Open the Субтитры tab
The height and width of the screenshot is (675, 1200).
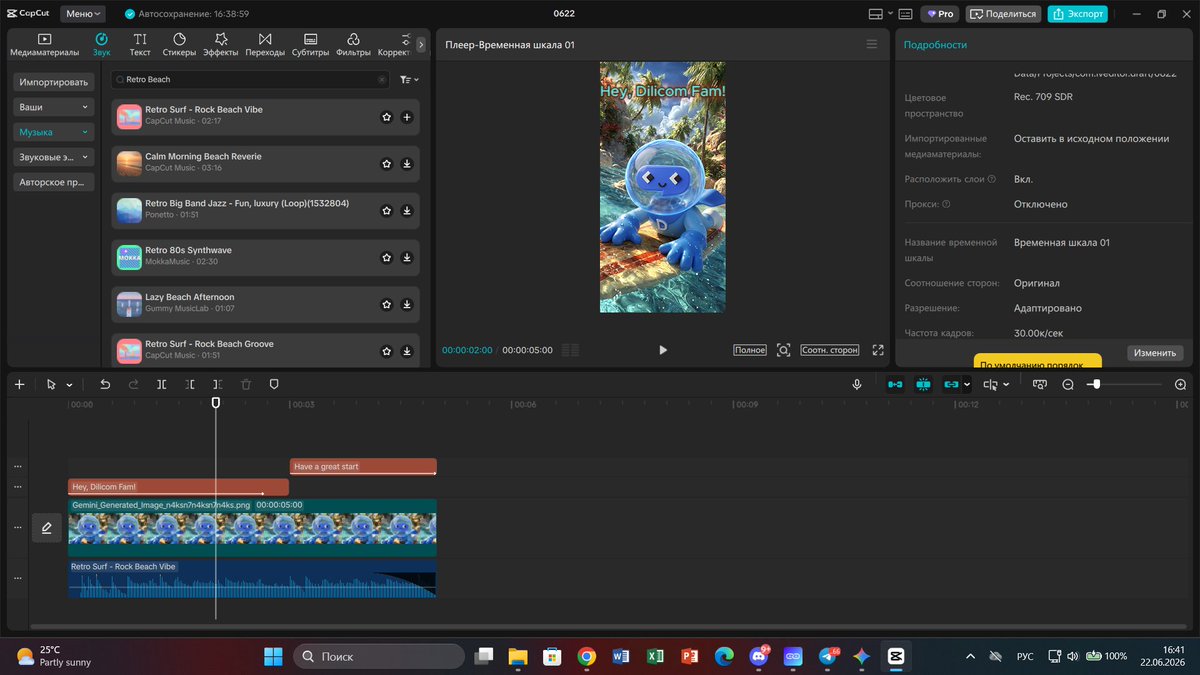[310, 44]
